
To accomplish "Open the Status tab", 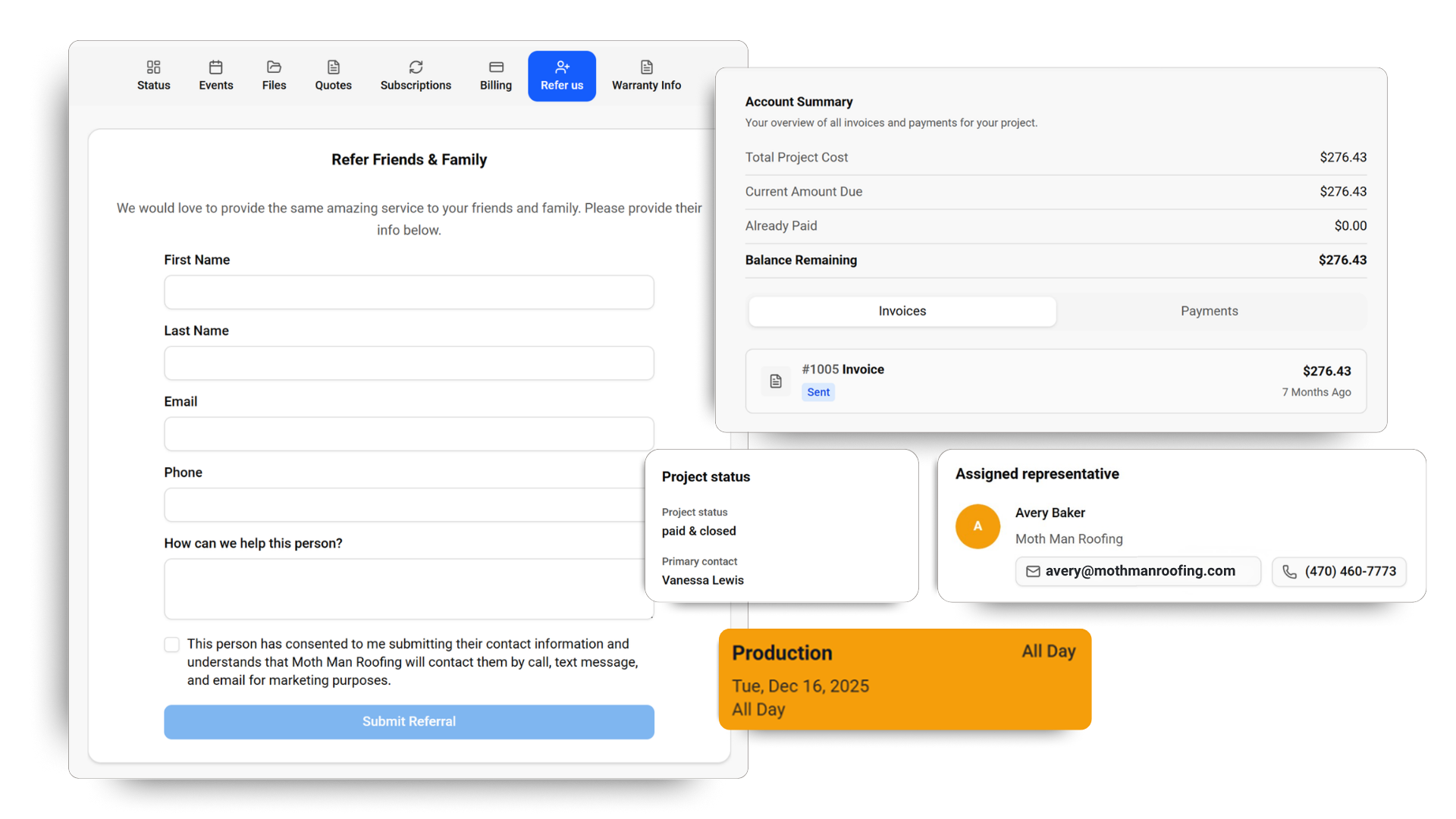I will pyautogui.click(x=153, y=76).
